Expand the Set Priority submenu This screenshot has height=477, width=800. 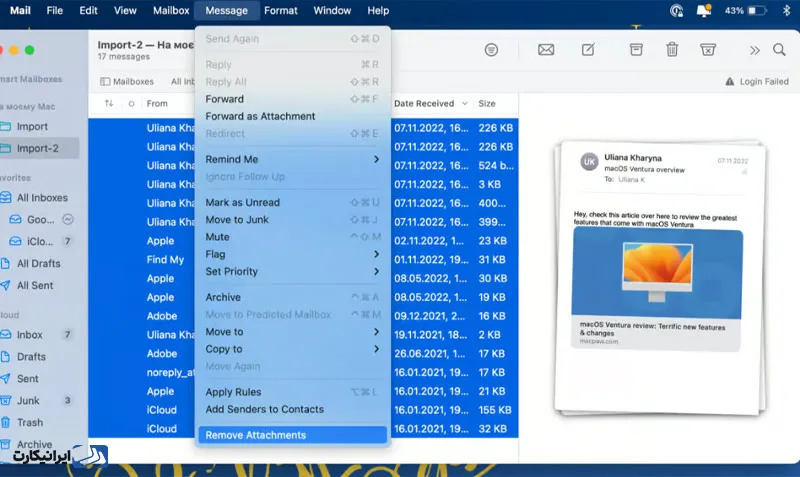[x=292, y=271]
